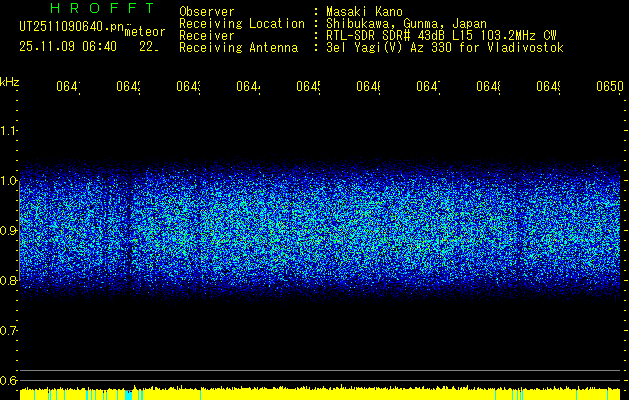This screenshot has height=400, width=629.
Task: Click the 0.9 kHz axis tick label
Action: [8, 230]
